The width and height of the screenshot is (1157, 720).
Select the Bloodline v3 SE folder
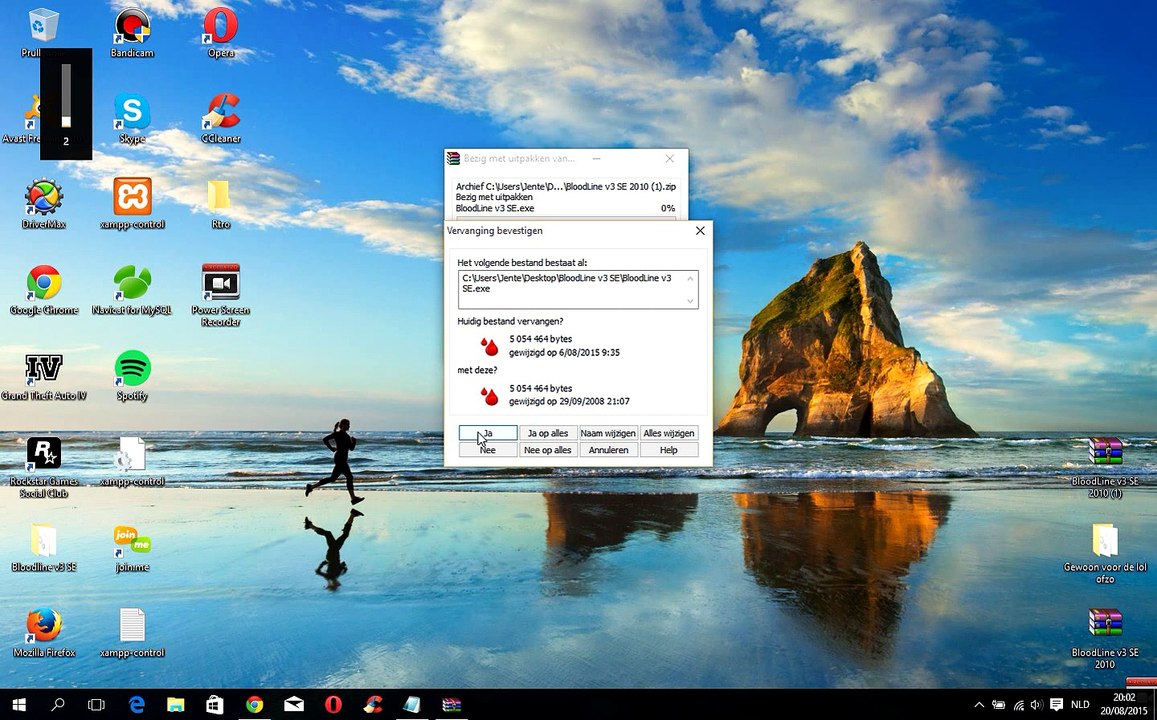tap(44, 547)
